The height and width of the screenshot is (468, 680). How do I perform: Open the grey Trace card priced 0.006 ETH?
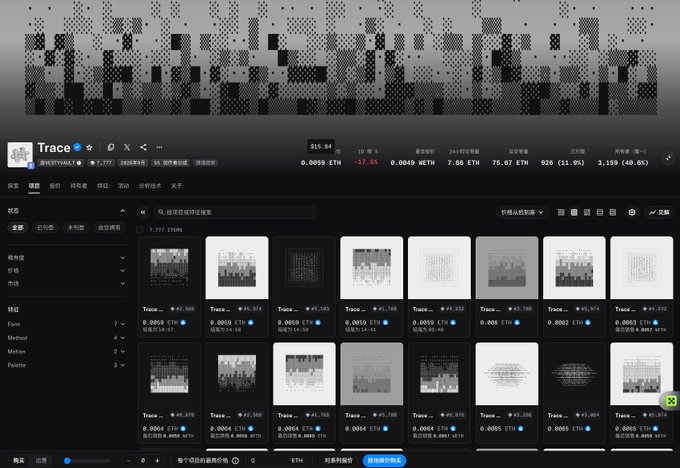coord(507,287)
